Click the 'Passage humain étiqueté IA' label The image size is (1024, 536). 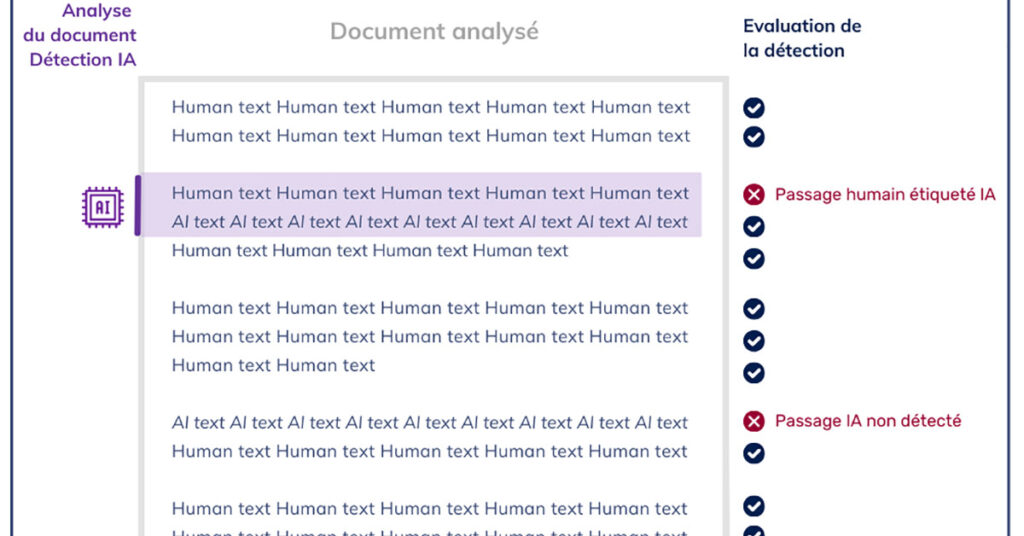pos(885,195)
